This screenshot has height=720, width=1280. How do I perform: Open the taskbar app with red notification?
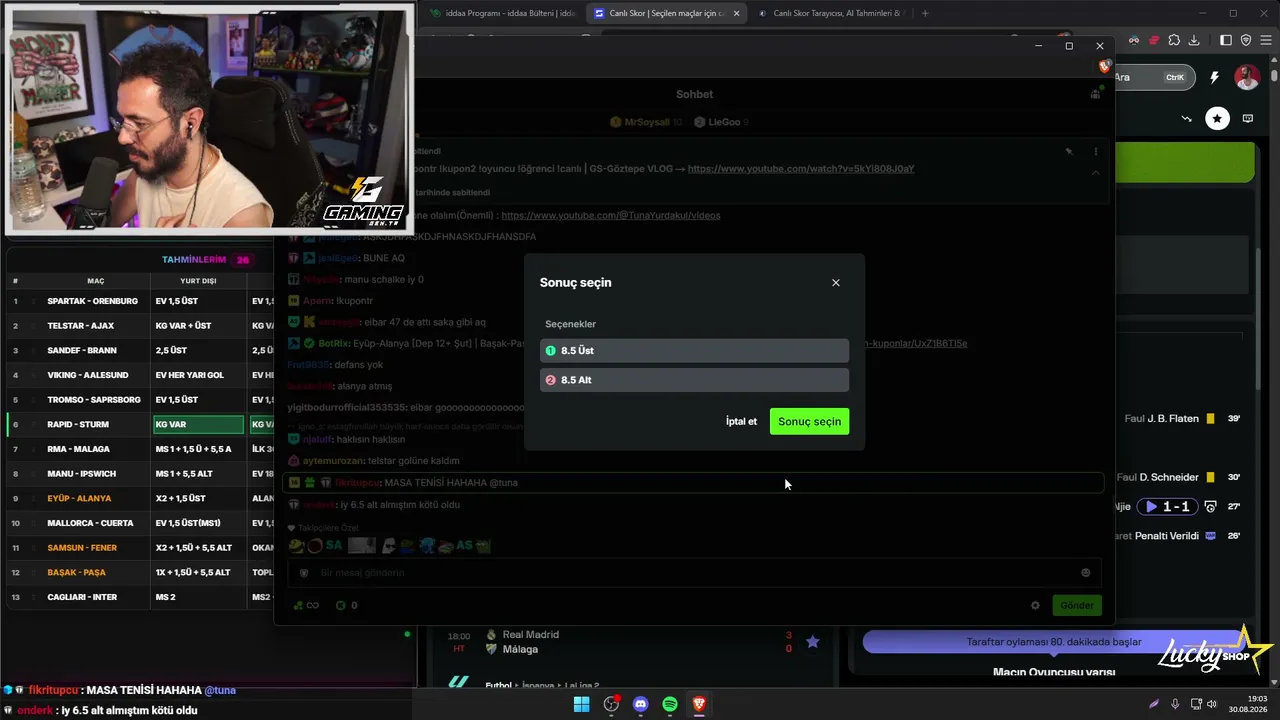click(611, 704)
